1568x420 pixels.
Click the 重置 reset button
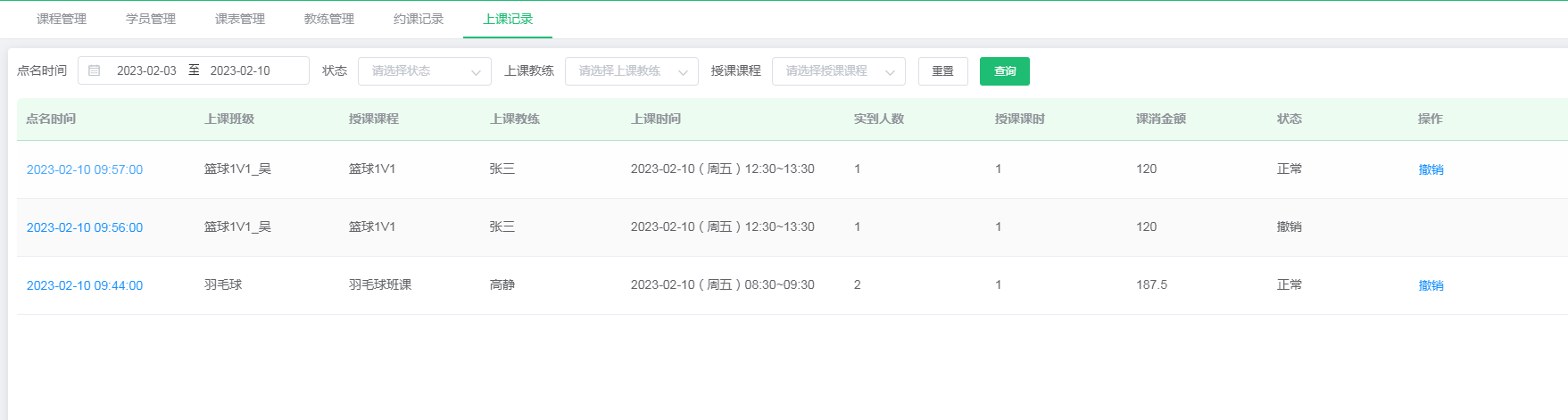(x=942, y=71)
